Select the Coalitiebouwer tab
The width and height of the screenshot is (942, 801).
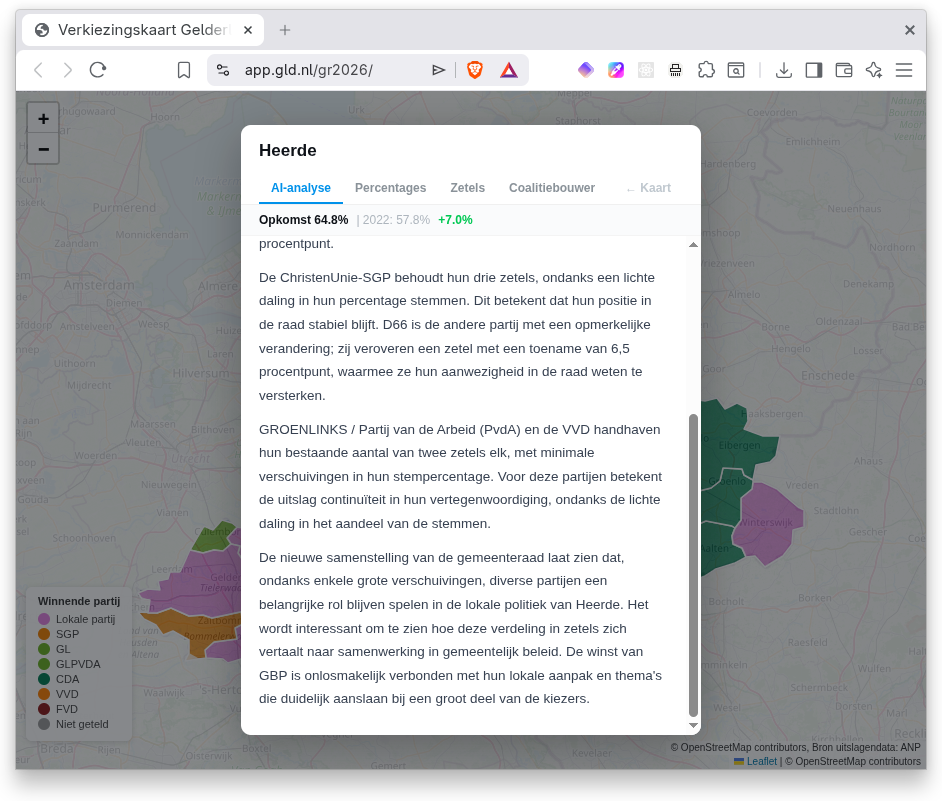coord(552,187)
